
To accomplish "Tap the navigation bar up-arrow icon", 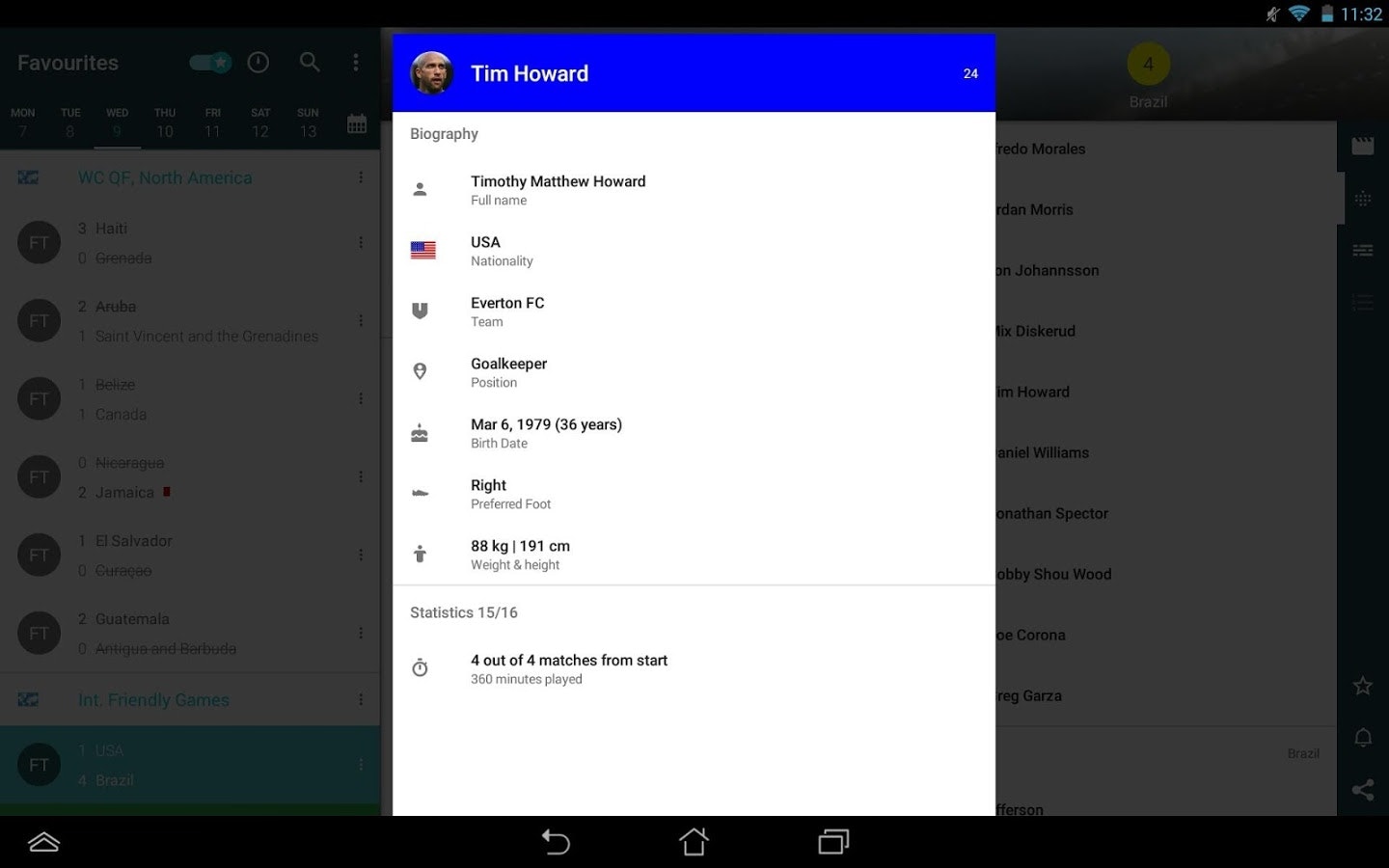I will (x=44, y=842).
